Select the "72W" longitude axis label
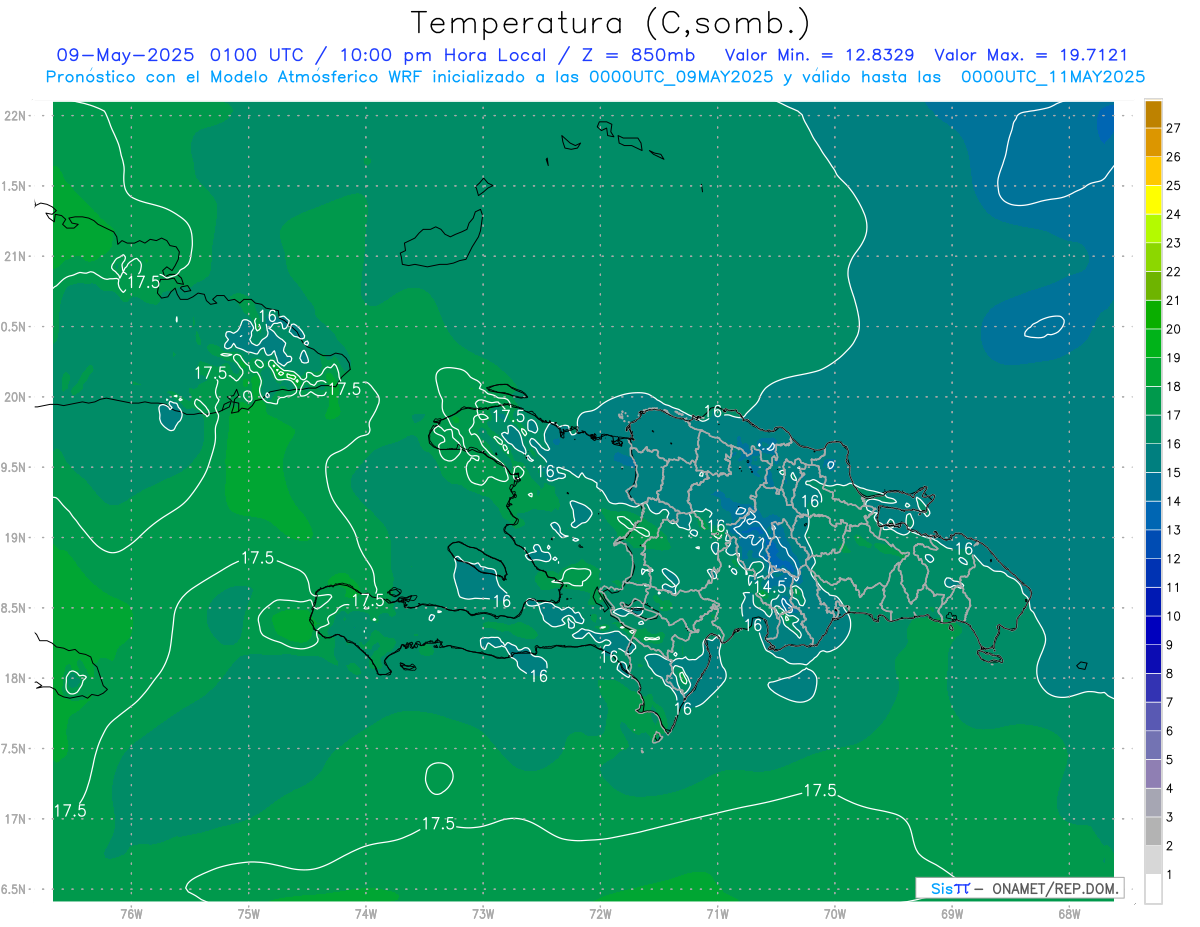Viewport: 1200px width, 927px height. 600,913
